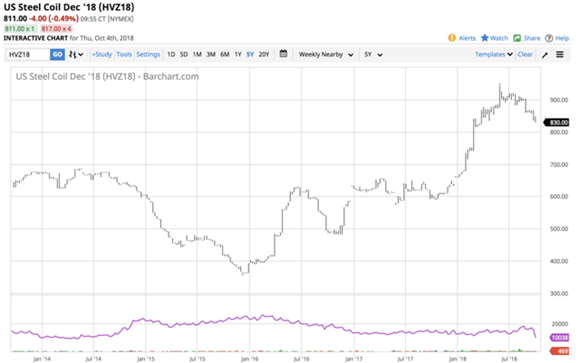This screenshot has height=363, width=580.
Task: Open the Help question mark icon
Action: (549, 38)
